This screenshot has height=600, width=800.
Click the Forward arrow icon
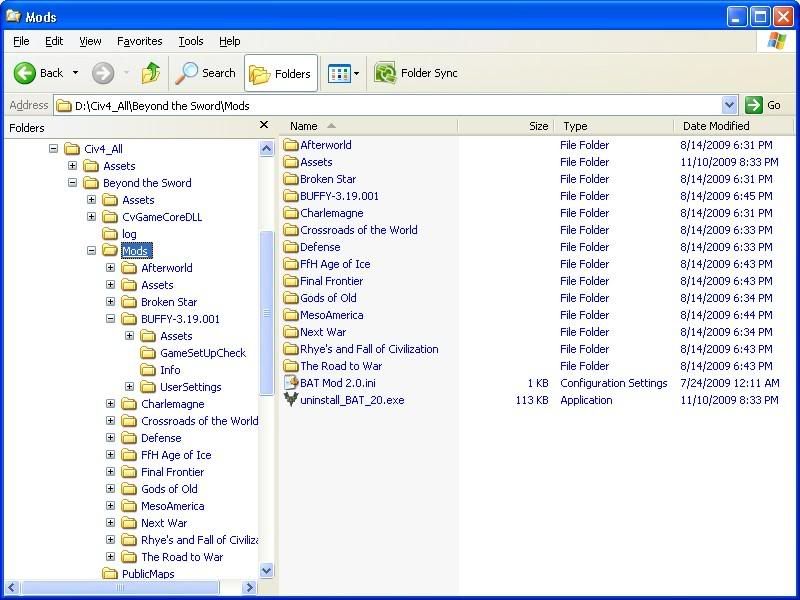pyautogui.click(x=103, y=73)
